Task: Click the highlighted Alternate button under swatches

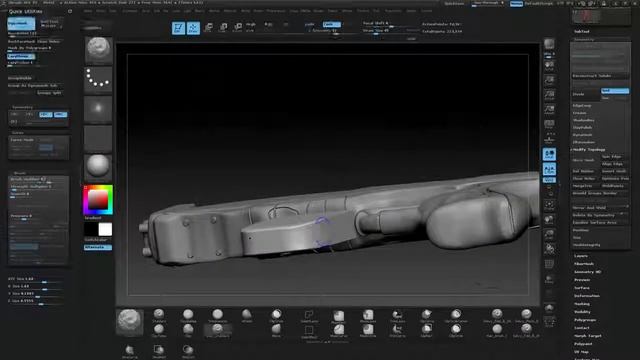Action: (x=98, y=247)
